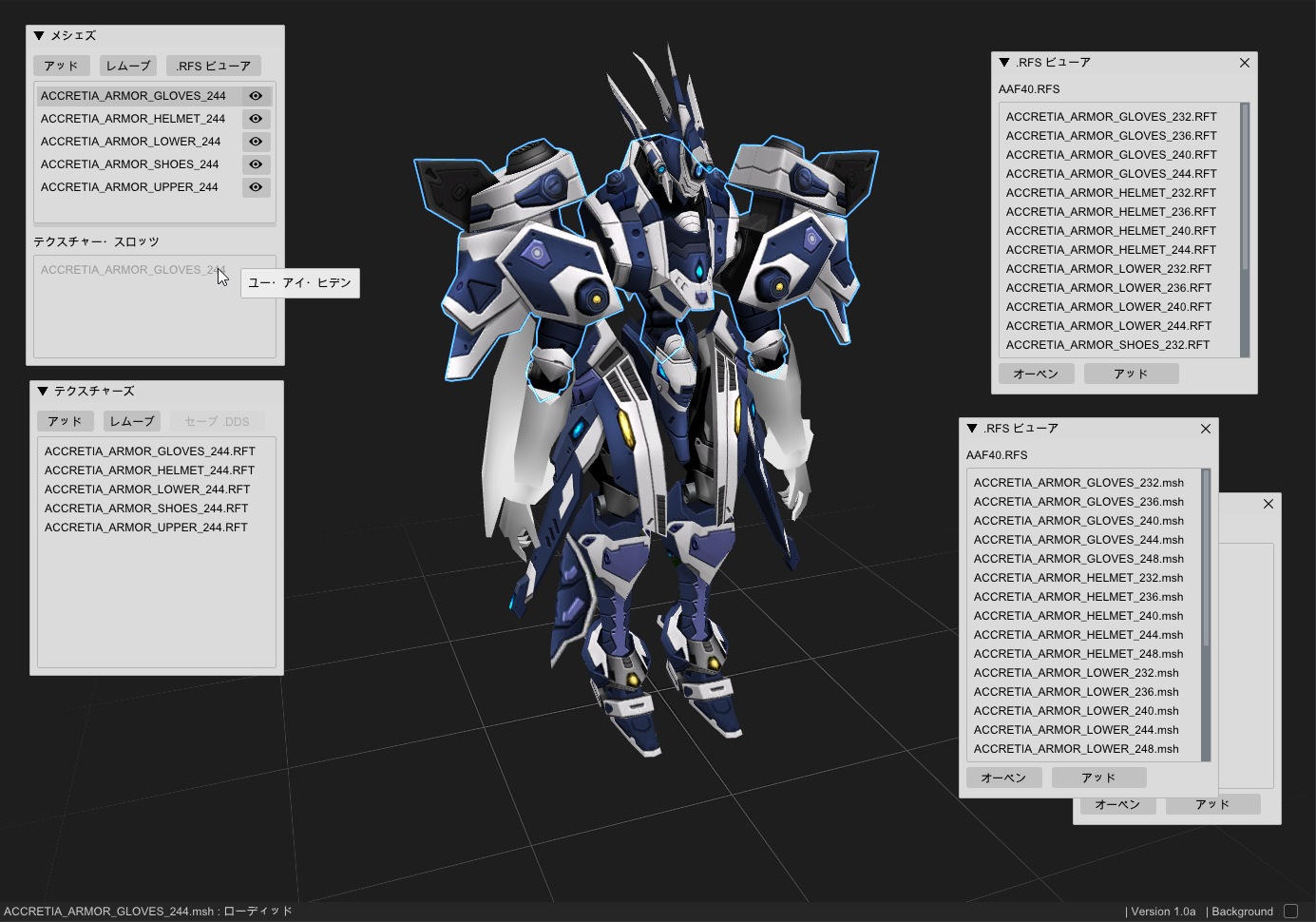Toggle visibility of ACCRETIA_ARMOR_SHOES_244 mesh
This screenshot has height=922, width=1316.
click(x=256, y=164)
